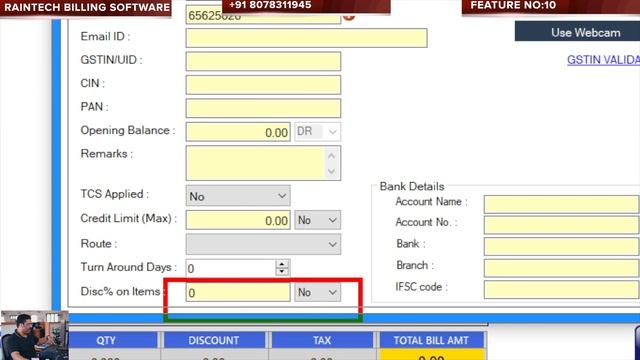Click the Disc% on Items field
This screenshot has height=360, width=640.
coord(238,292)
